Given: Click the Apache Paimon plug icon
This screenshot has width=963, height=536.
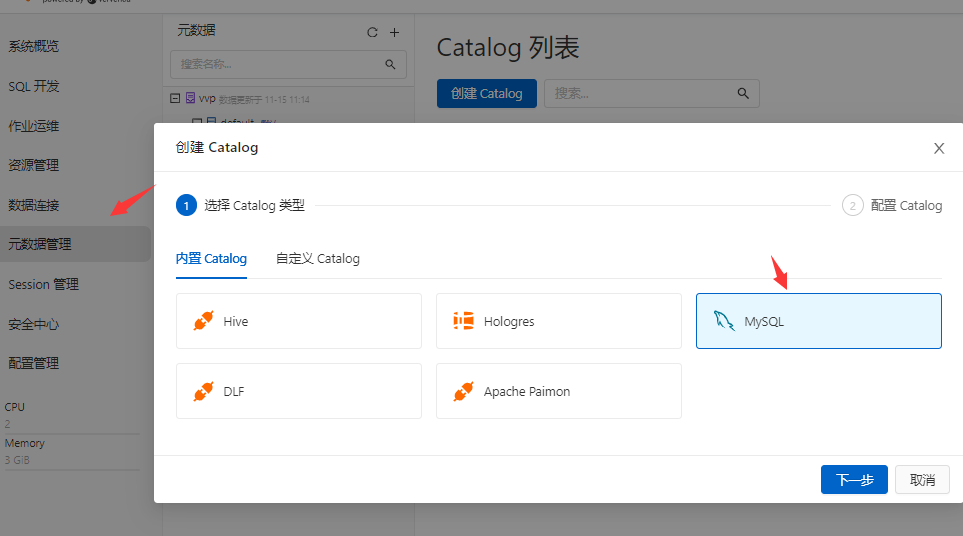Looking at the screenshot, I should [x=463, y=391].
